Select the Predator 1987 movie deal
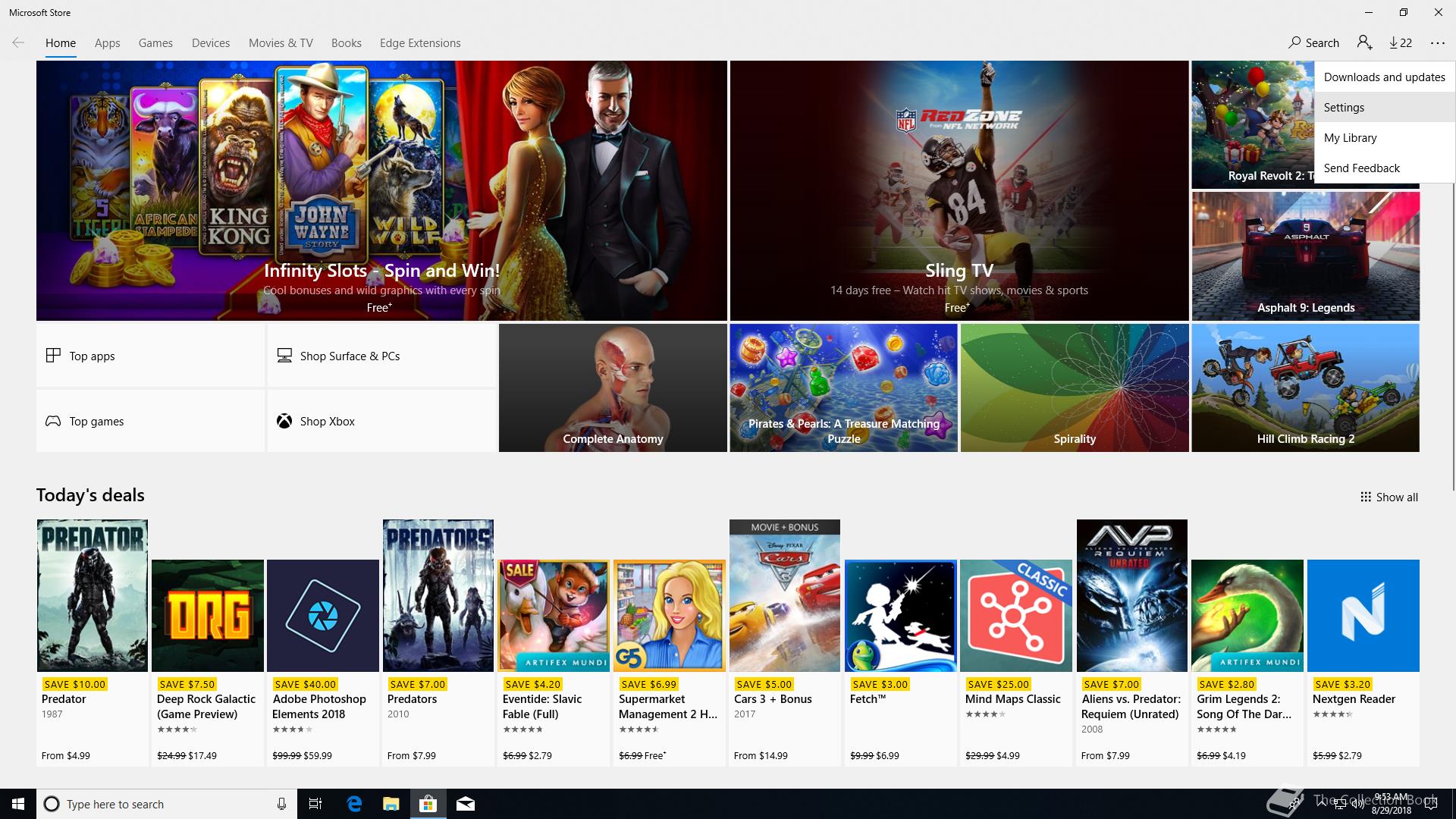This screenshot has width=1456, height=819. point(93,642)
